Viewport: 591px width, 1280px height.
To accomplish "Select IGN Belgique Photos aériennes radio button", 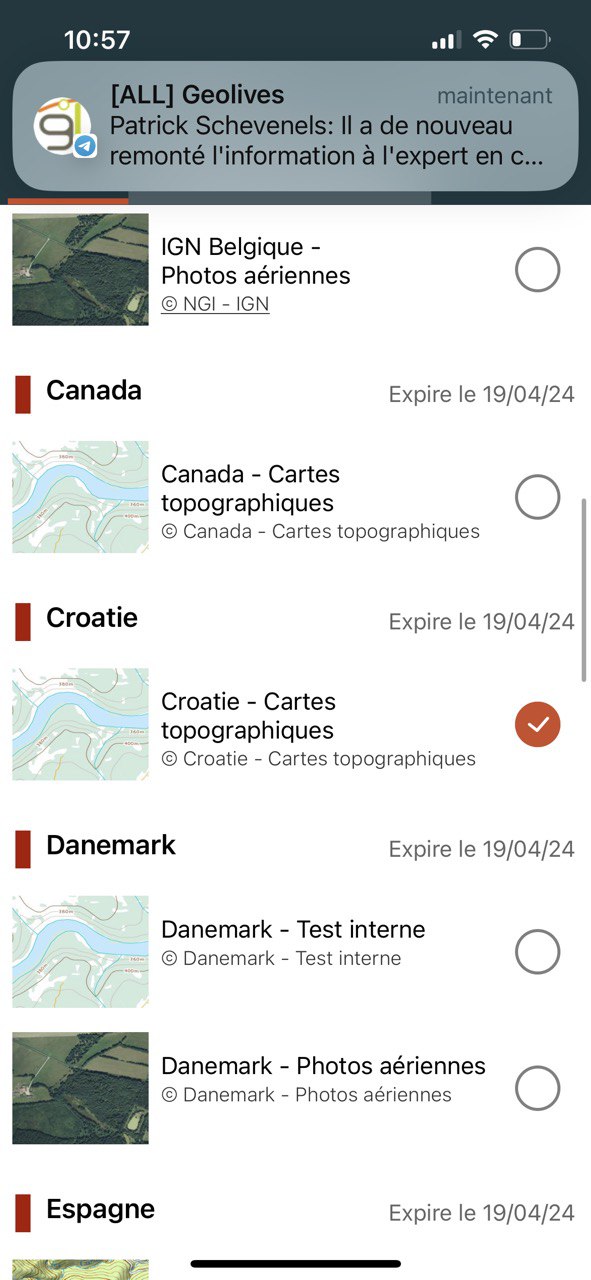I will click(537, 270).
